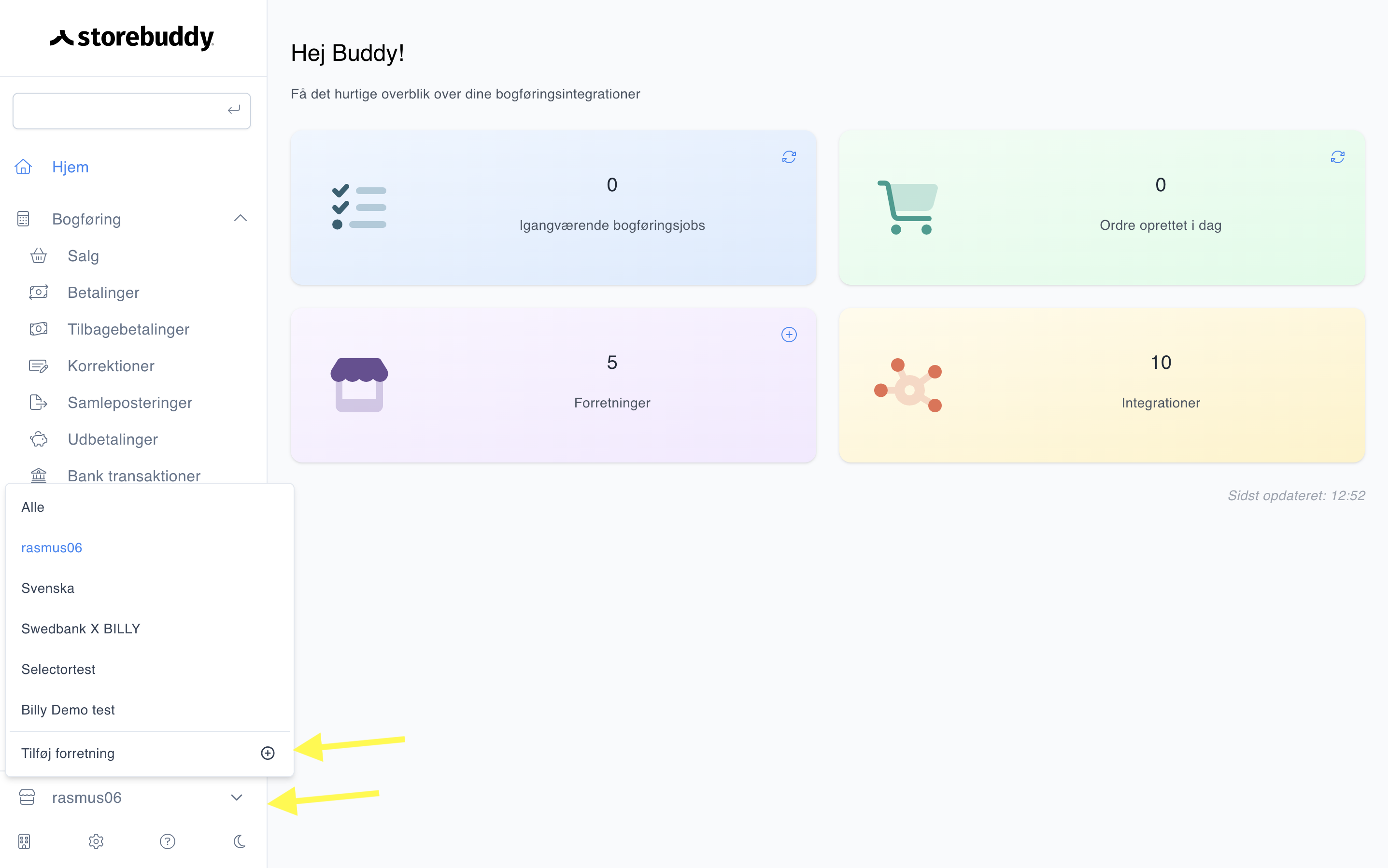The width and height of the screenshot is (1388, 868).
Task: Refresh the Igangværende bogføringsjobs card
Action: pos(789,157)
